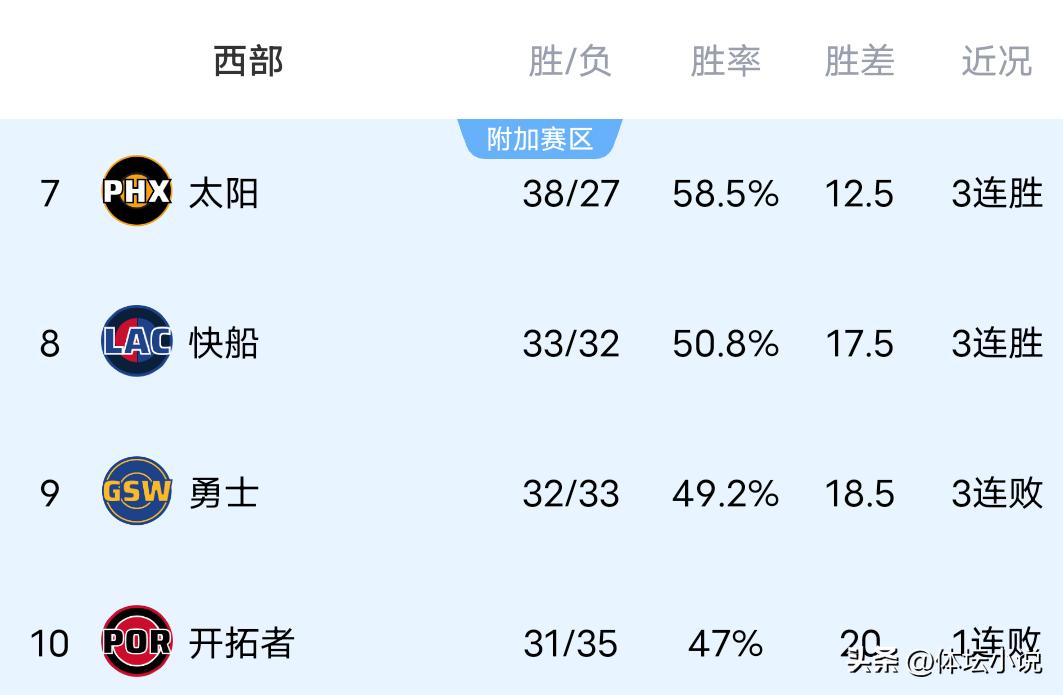Image resolution: width=1063 pixels, height=695 pixels.
Task: Click the Warriors GSW team logo
Action: [137, 491]
